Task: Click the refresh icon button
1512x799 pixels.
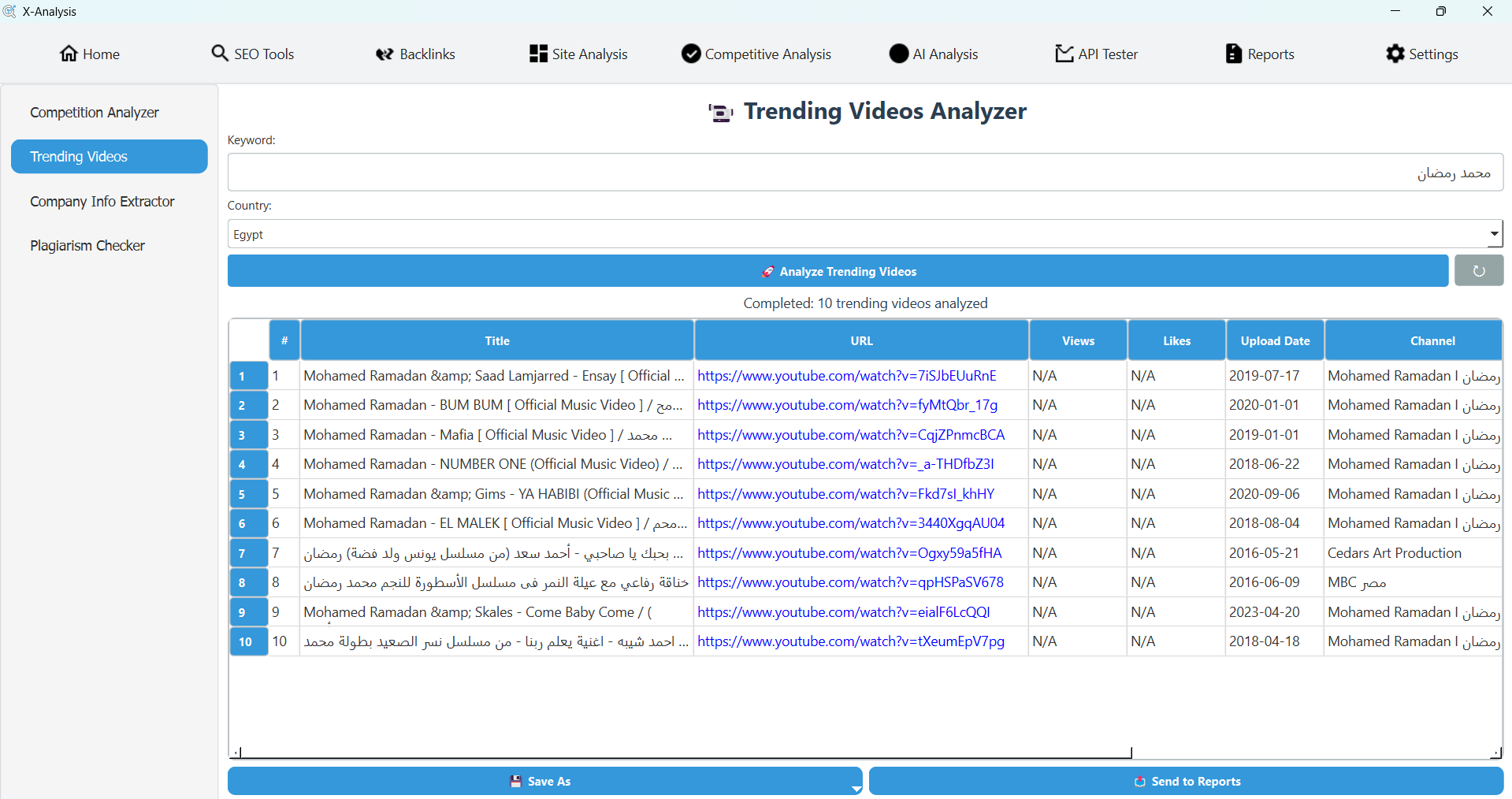Action: point(1479,271)
